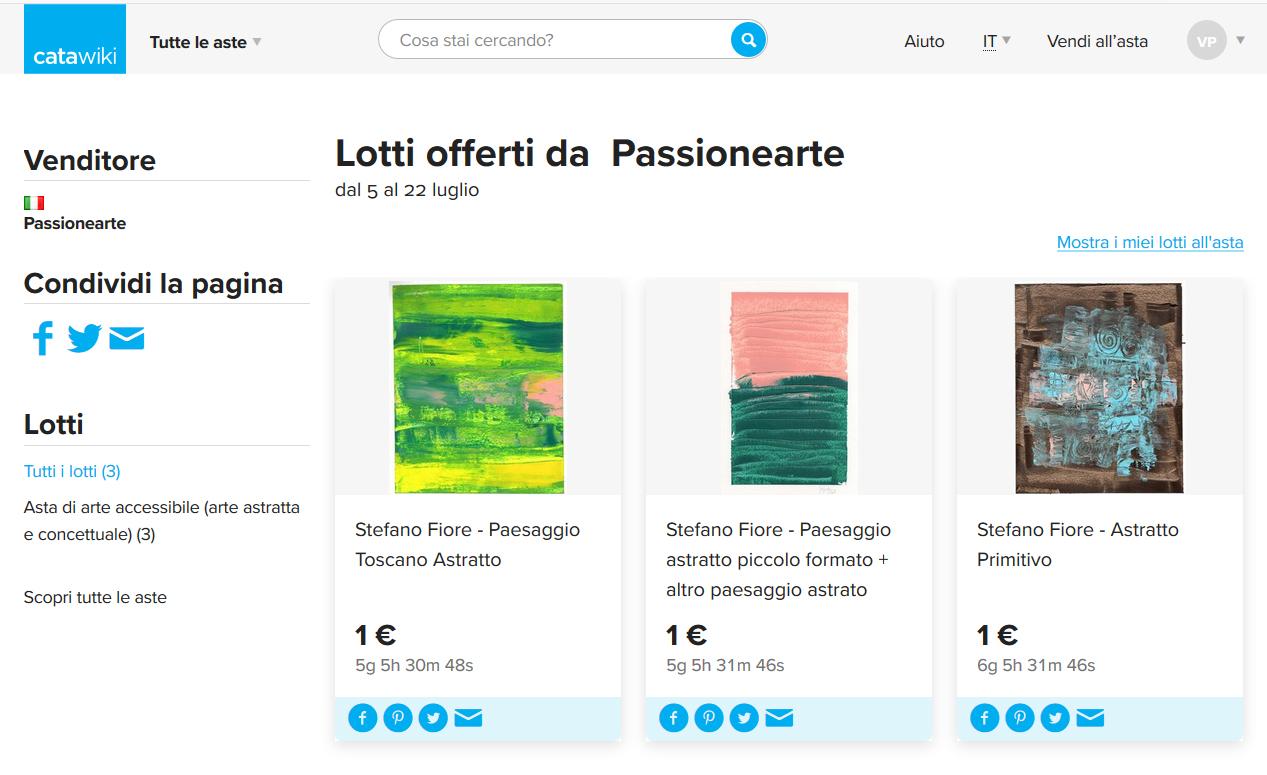Pin the Paesaggio Toscano Astratto lot on Pinterest

397,717
